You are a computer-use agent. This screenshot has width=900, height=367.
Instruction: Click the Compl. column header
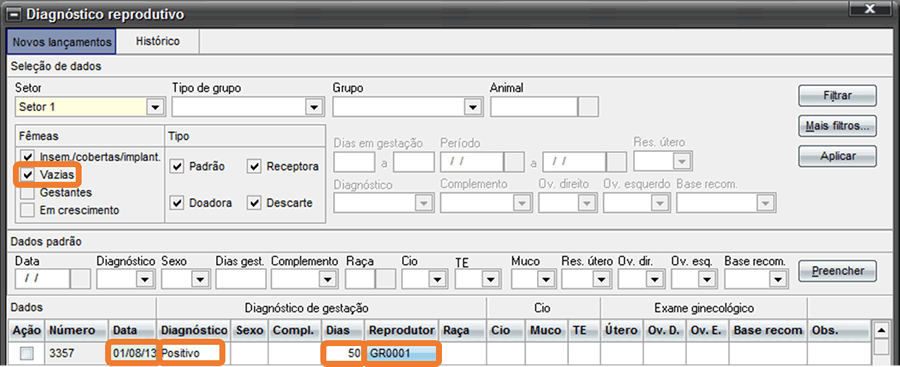(293, 330)
